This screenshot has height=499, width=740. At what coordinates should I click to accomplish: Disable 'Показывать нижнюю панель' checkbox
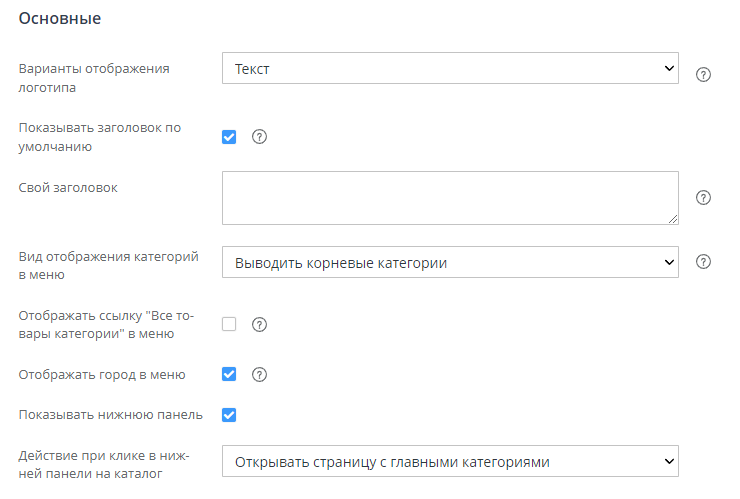[229, 414]
